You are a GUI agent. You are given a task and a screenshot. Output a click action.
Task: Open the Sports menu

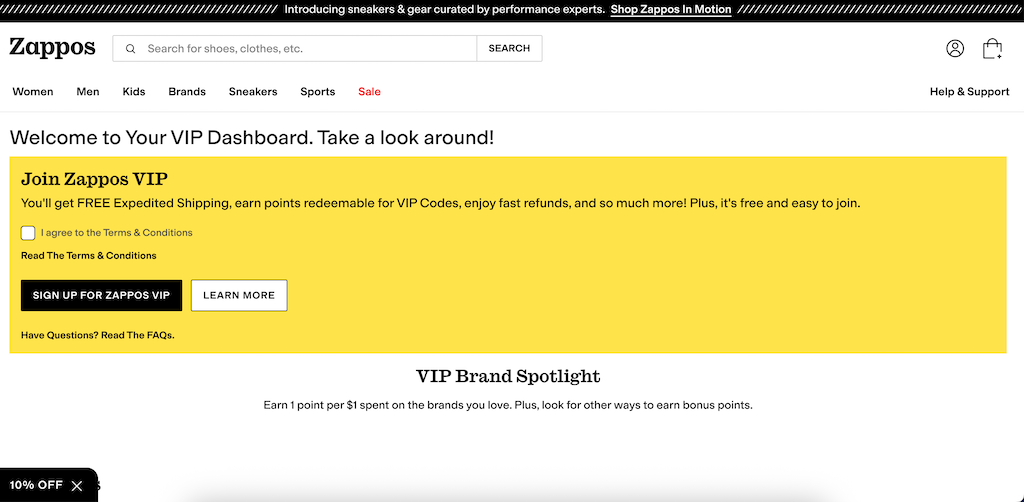pyautogui.click(x=318, y=92)
